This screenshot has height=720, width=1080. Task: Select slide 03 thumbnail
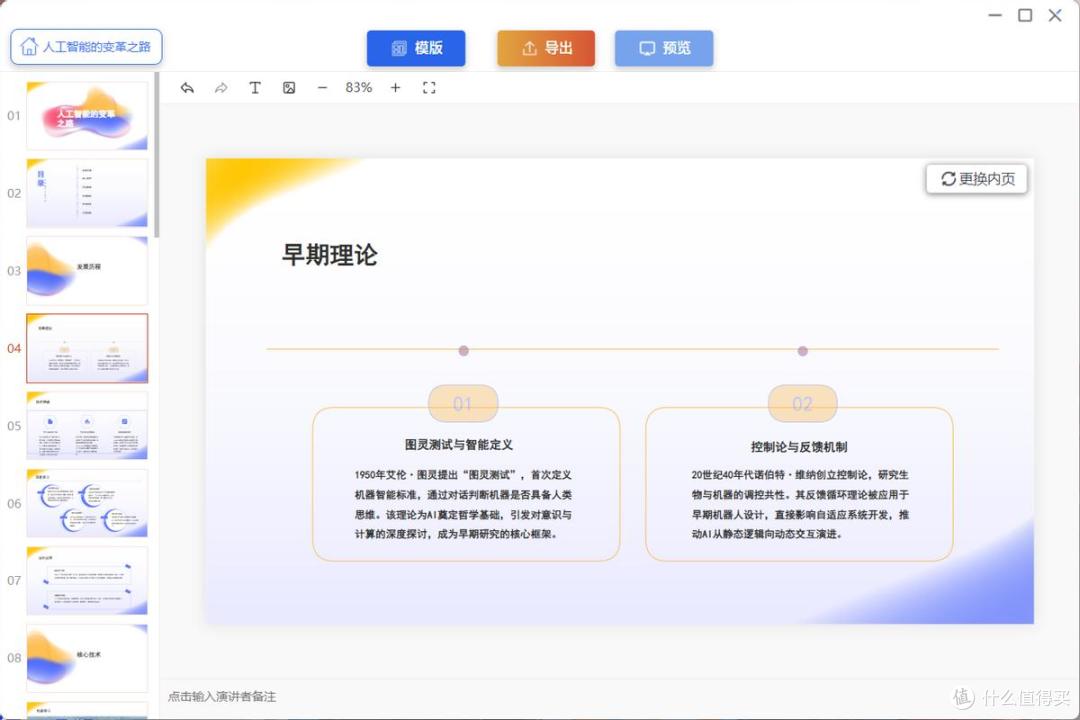[87, 271]
